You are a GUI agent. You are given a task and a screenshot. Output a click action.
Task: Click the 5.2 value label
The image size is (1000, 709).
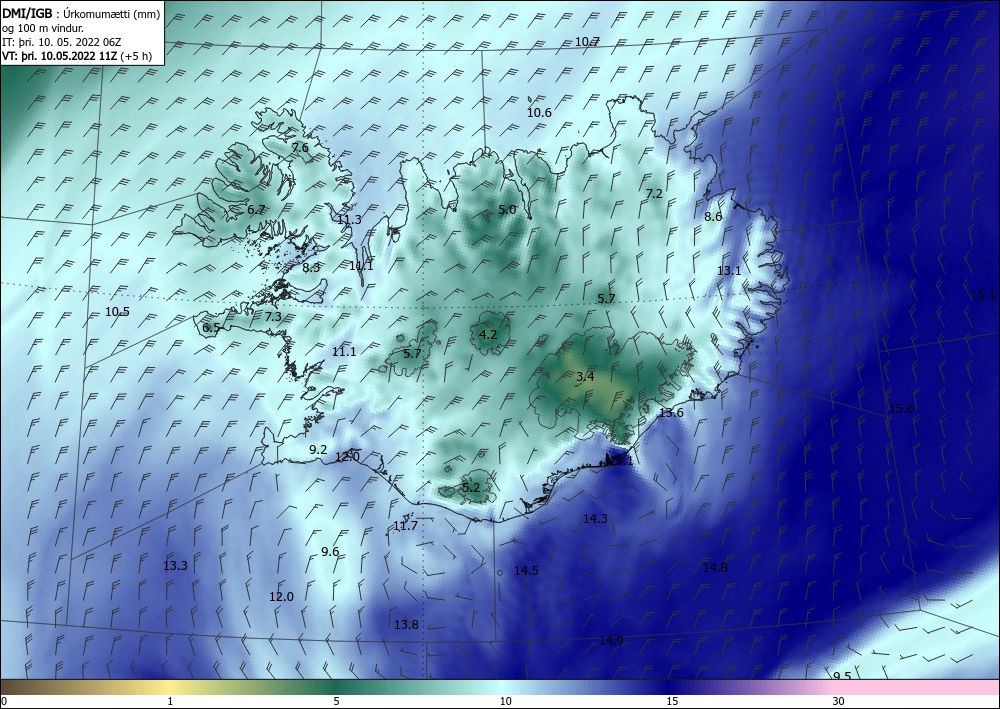pos(471,488)
